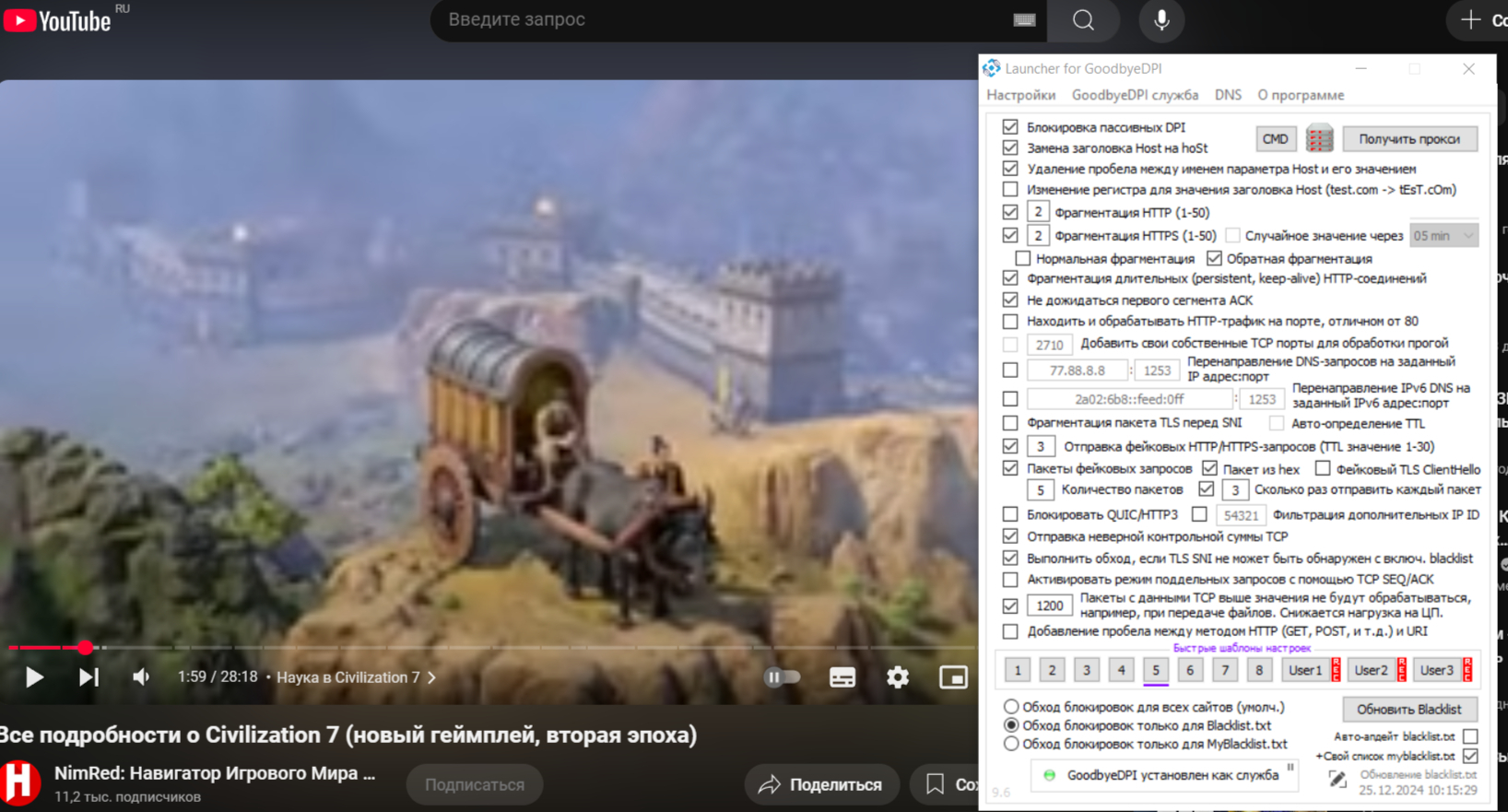Toggle the 'Фрагментация HTTP (1-50)' checkbox
This screenshot has width=1508, height=812.
click(1010, 212)
